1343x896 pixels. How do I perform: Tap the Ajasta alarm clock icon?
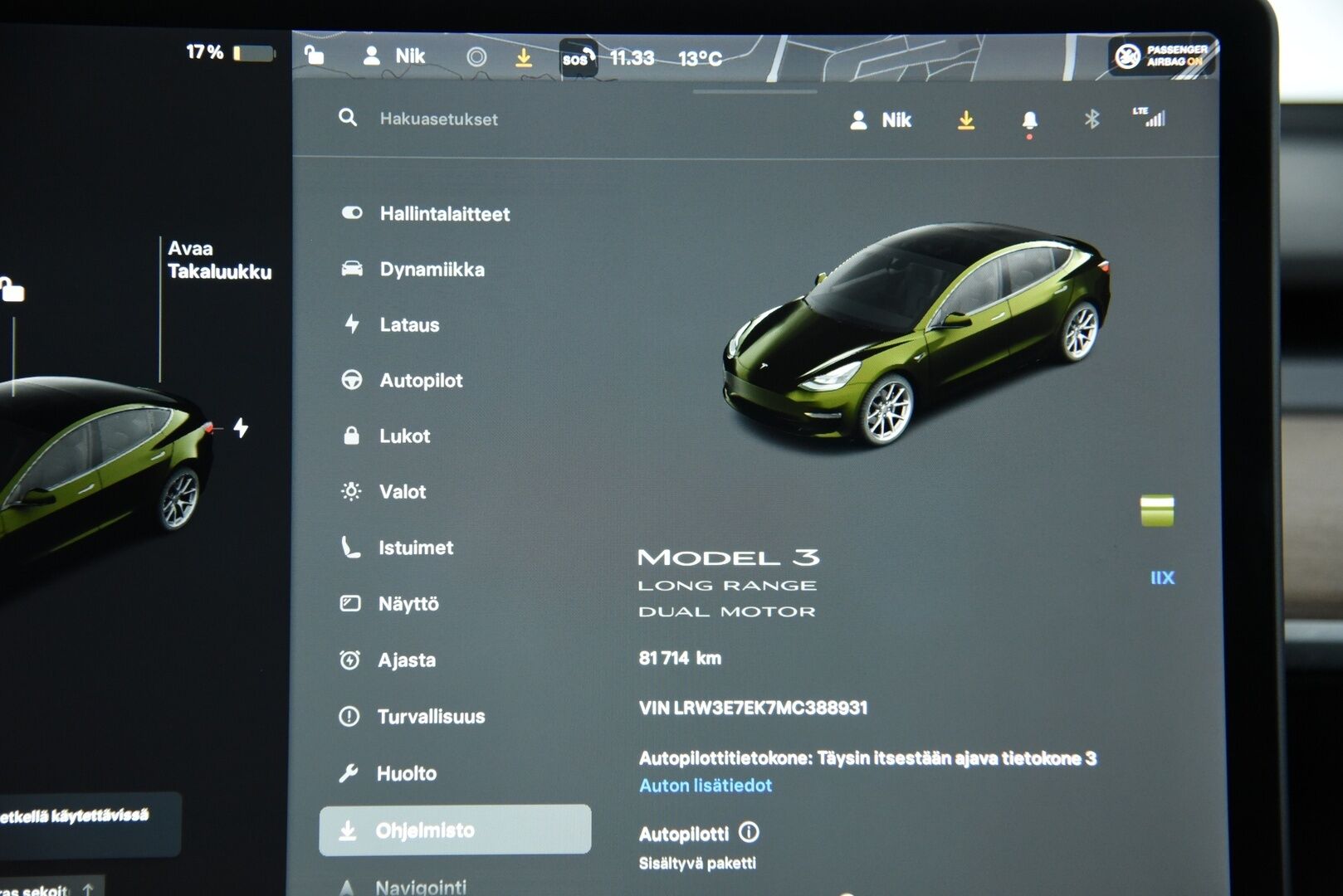click(x=349, y=660)
